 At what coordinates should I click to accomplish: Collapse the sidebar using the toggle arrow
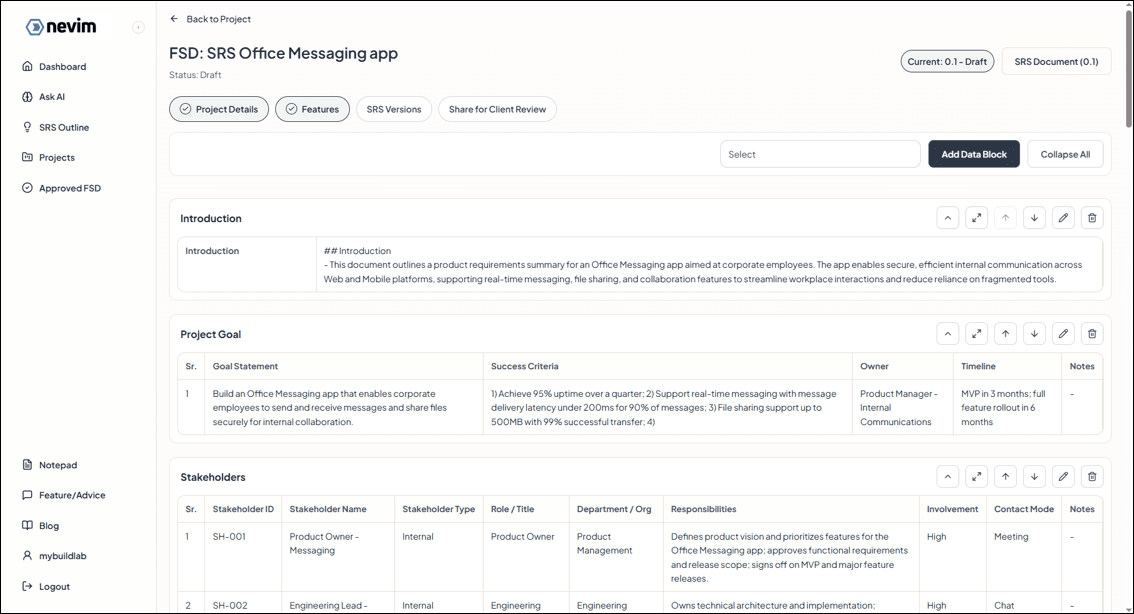[x=138, y=27]
